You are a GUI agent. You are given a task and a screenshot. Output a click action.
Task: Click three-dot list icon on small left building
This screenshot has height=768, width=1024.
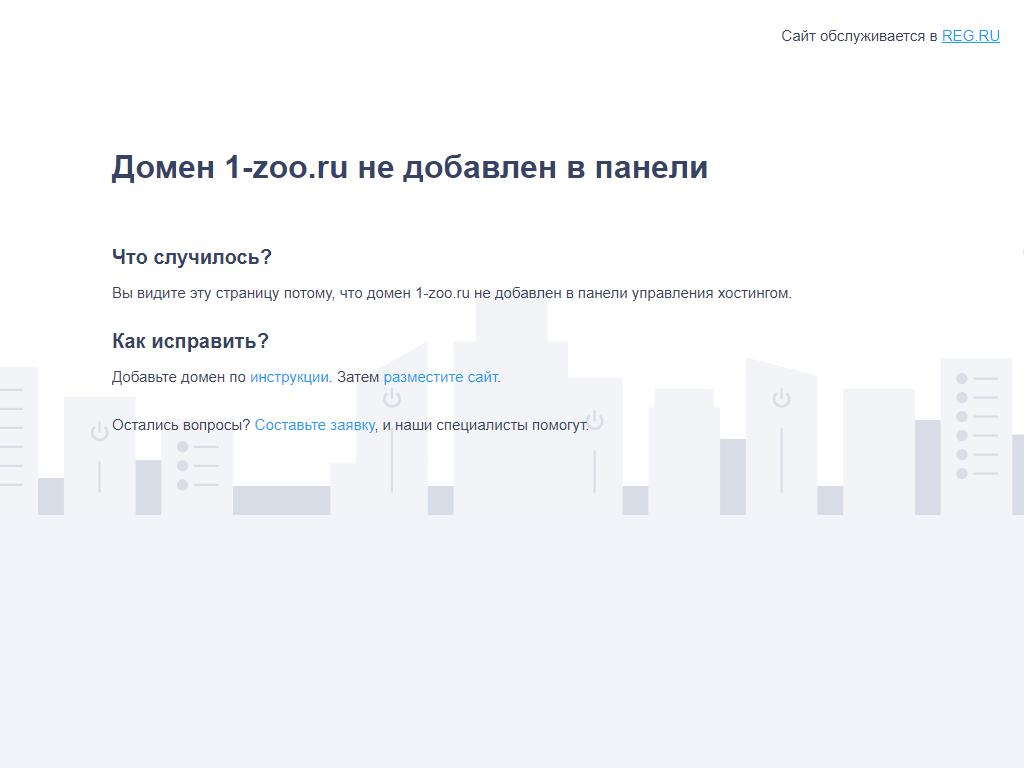(197, 466)
